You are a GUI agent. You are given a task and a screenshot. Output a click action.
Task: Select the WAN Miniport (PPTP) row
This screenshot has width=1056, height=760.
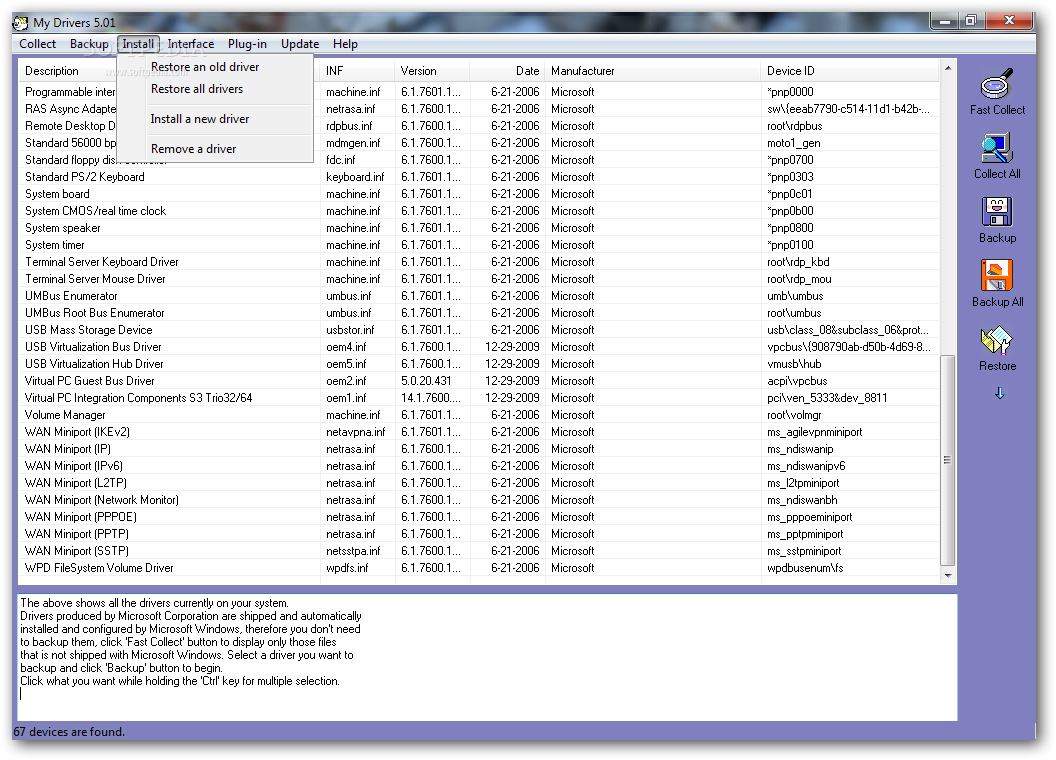[479, 534]
